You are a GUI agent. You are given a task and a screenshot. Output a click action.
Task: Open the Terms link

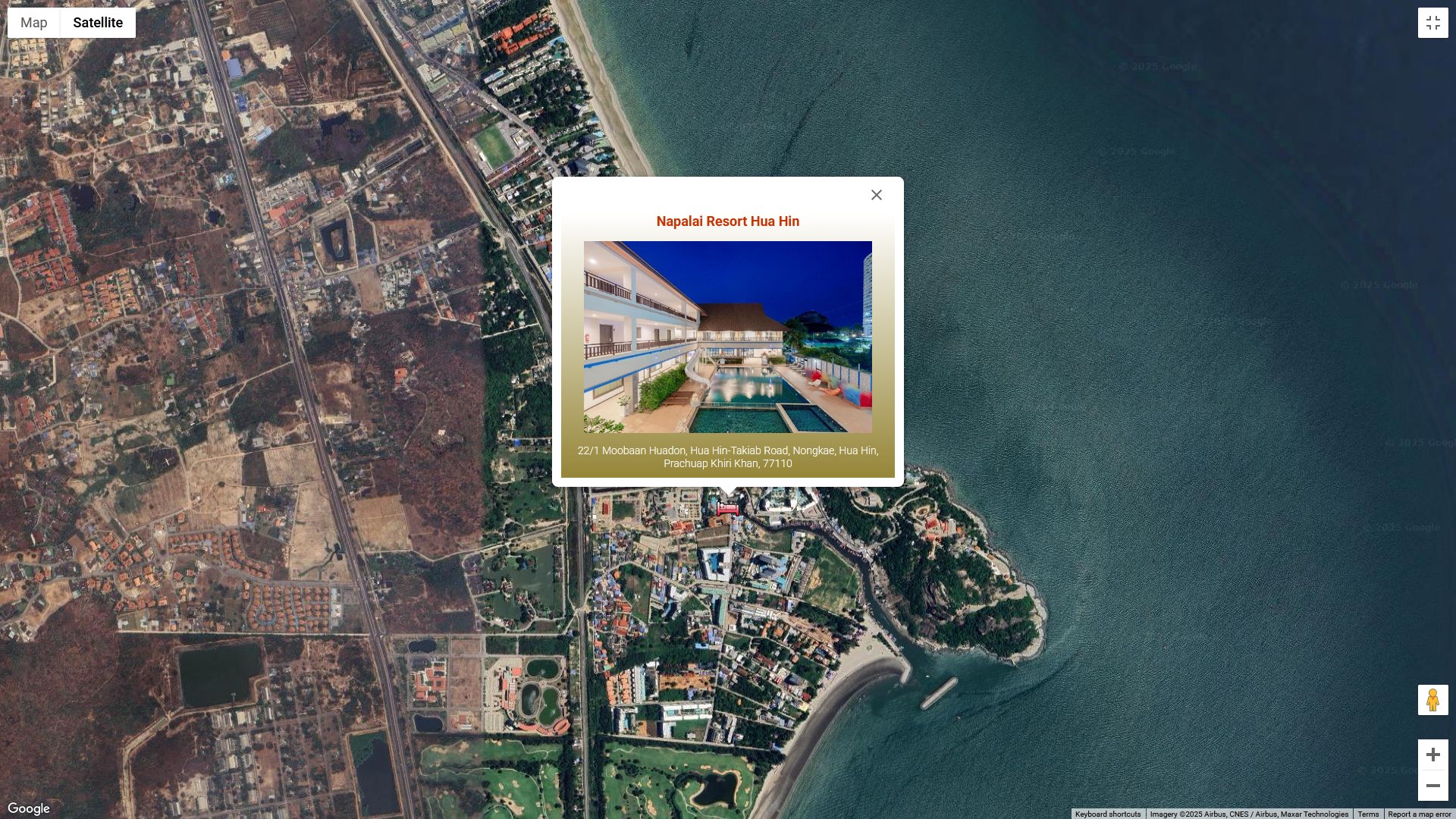pyautogui.click(x=1368, y=814)
